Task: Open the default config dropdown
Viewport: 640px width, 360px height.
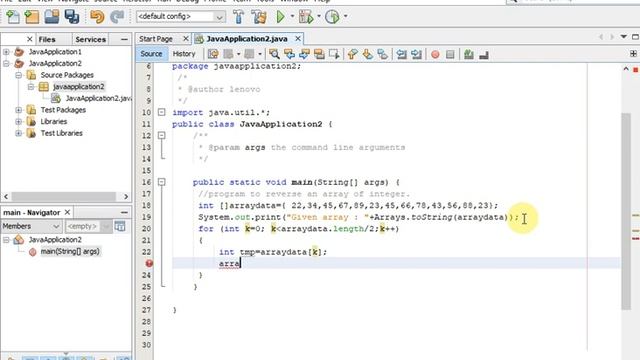Action: [x=180, y=17]
